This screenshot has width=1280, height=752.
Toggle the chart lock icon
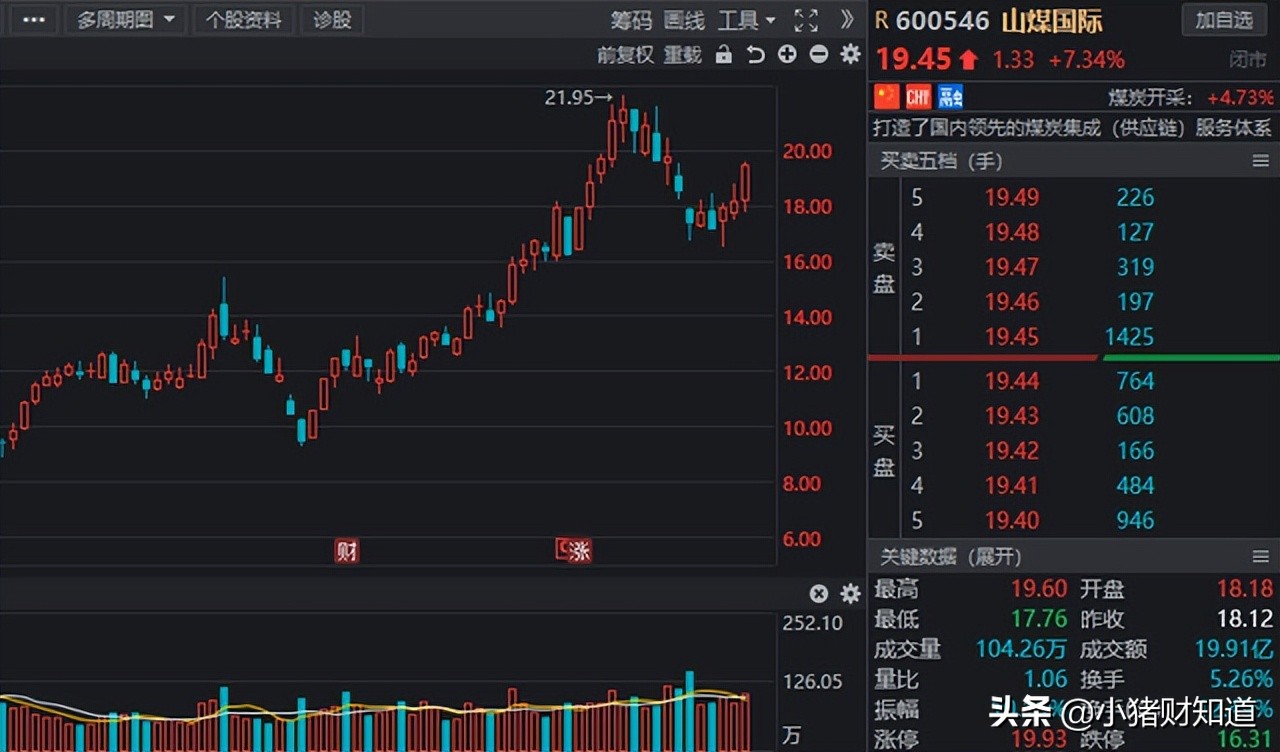[723, 55]
